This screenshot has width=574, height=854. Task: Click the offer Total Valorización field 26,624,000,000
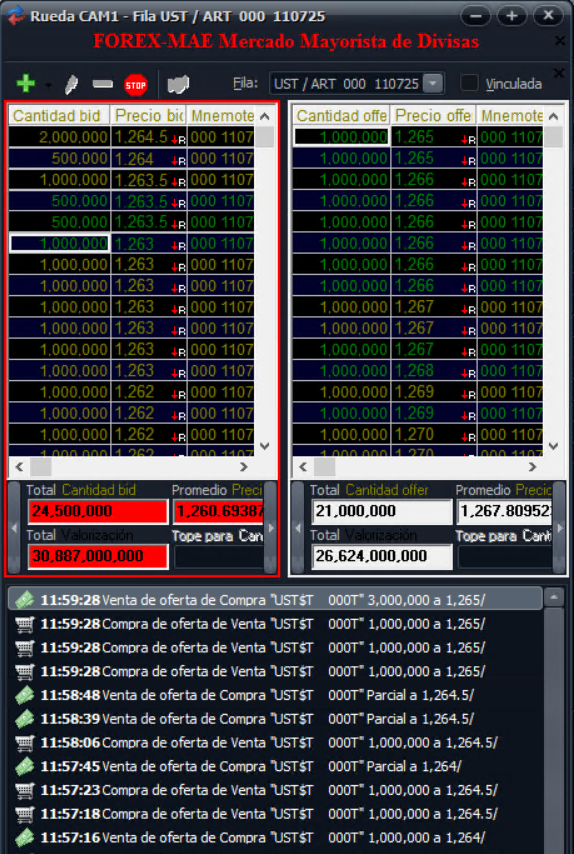coord(382,556)
